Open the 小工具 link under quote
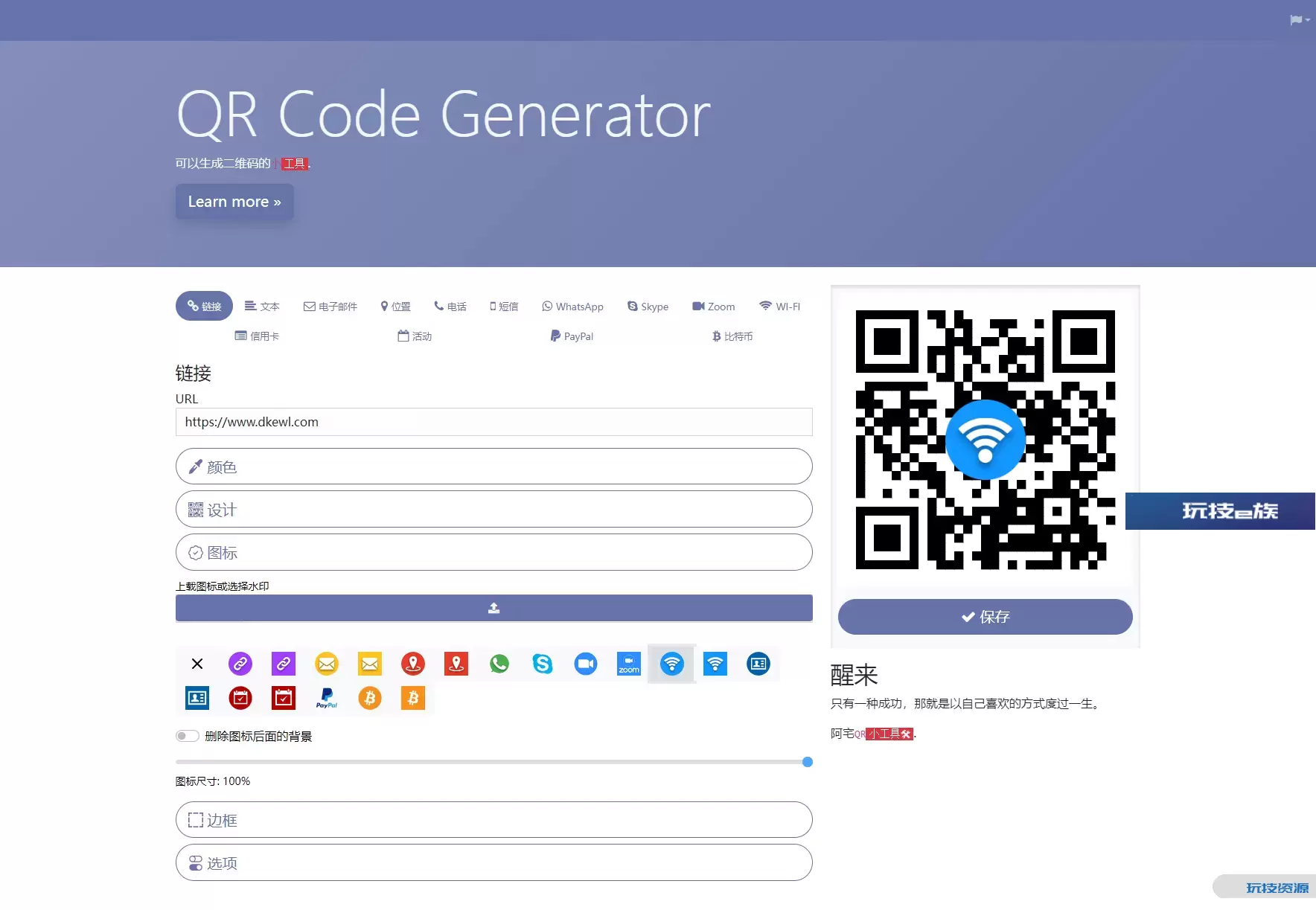1316x910 pixels. (x=890, y=734)
